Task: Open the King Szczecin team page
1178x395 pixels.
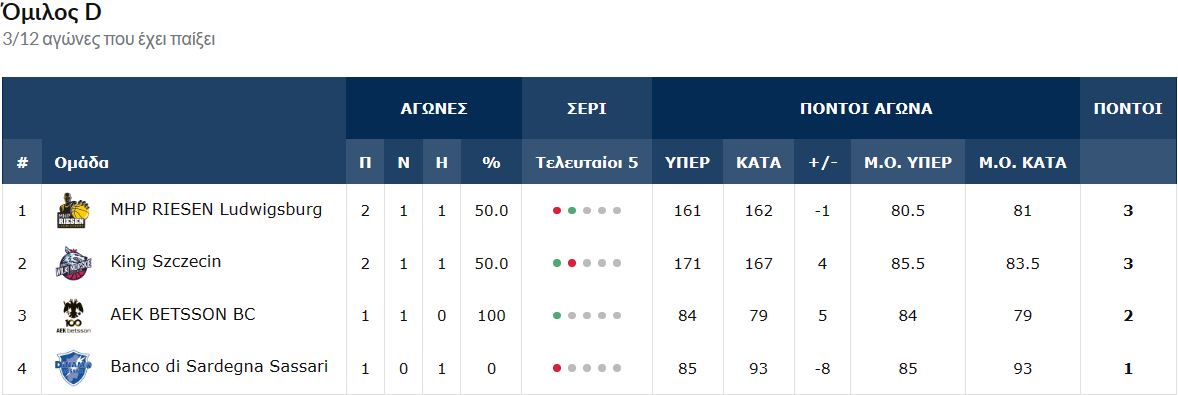Action: (x=165, y=262)
